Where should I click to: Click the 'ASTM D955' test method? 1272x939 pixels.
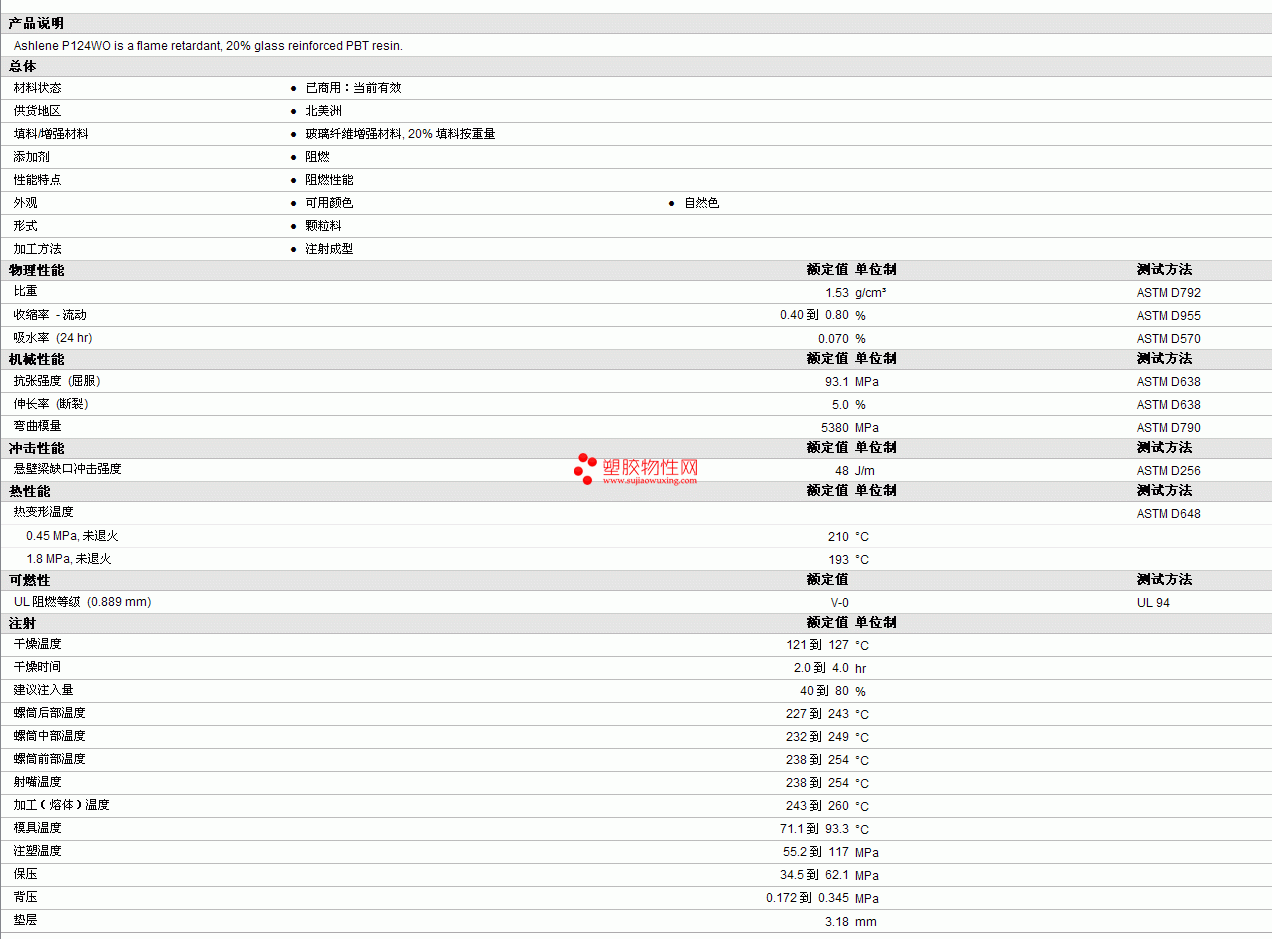click(x=1169, y=316)
